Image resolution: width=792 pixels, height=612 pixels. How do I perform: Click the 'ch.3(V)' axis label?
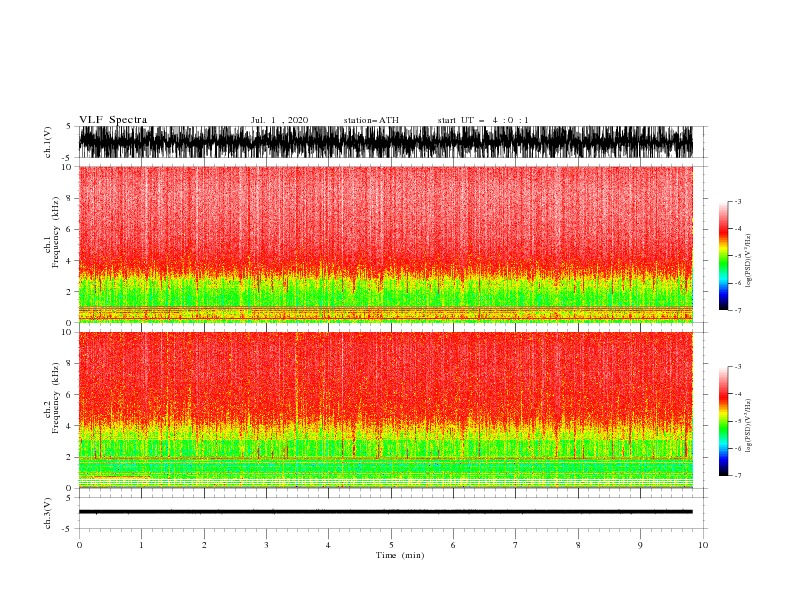point(48,513)
